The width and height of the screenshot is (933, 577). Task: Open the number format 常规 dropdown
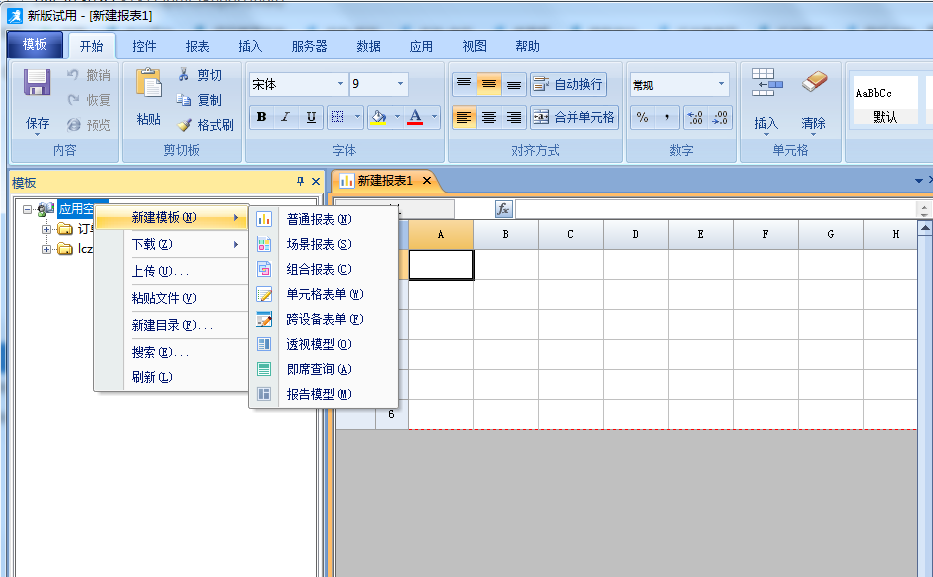[721, 85]
